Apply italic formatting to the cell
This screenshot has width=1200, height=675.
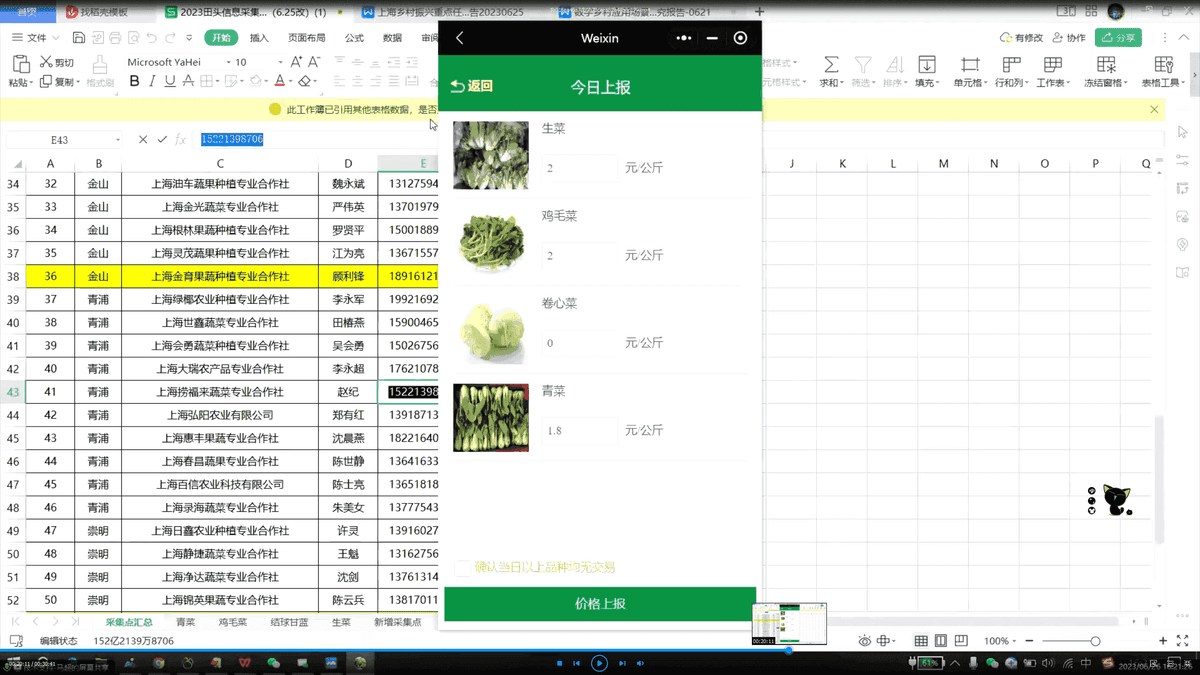152,81
